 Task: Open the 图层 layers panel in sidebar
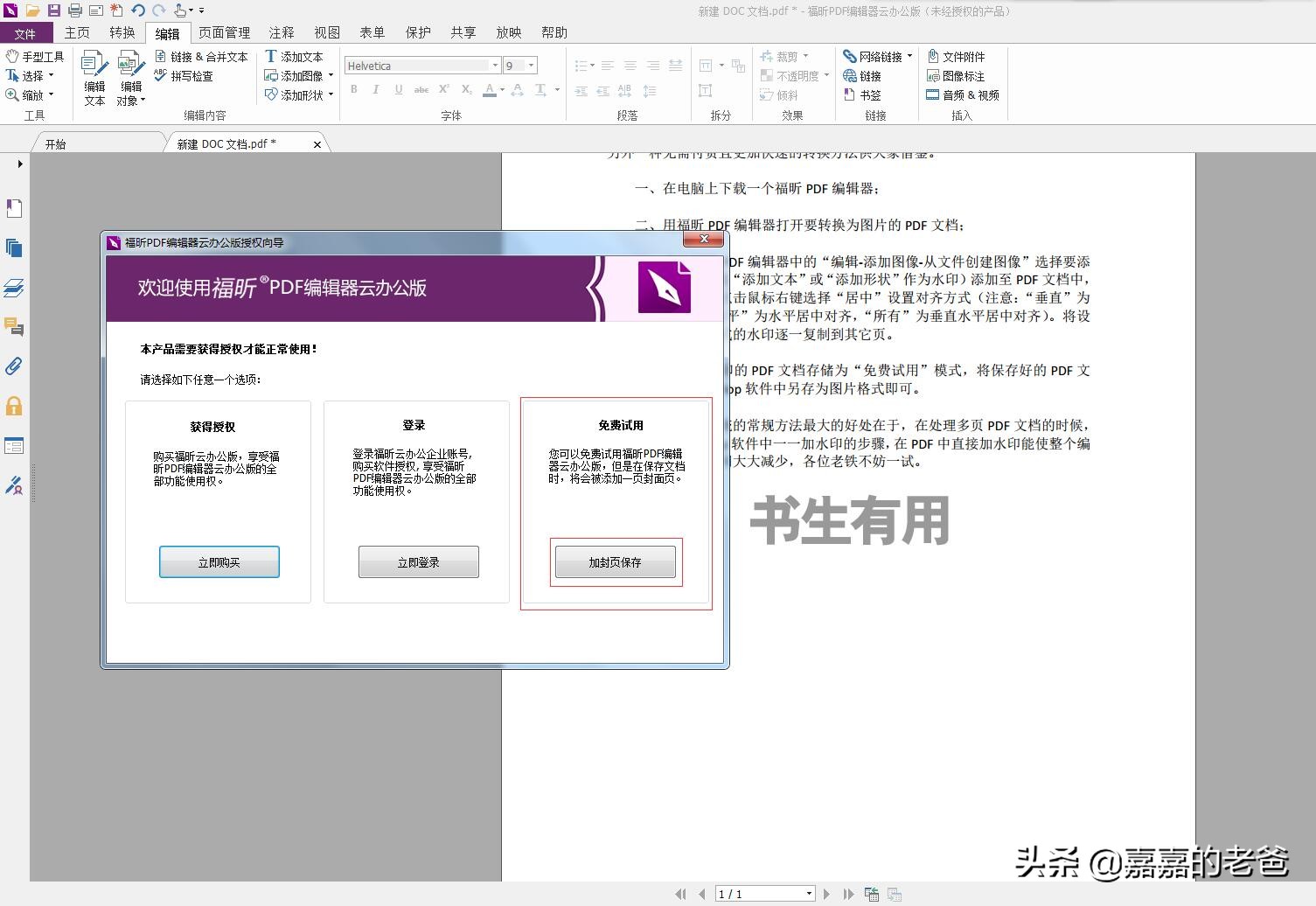[x=14, y=288]
